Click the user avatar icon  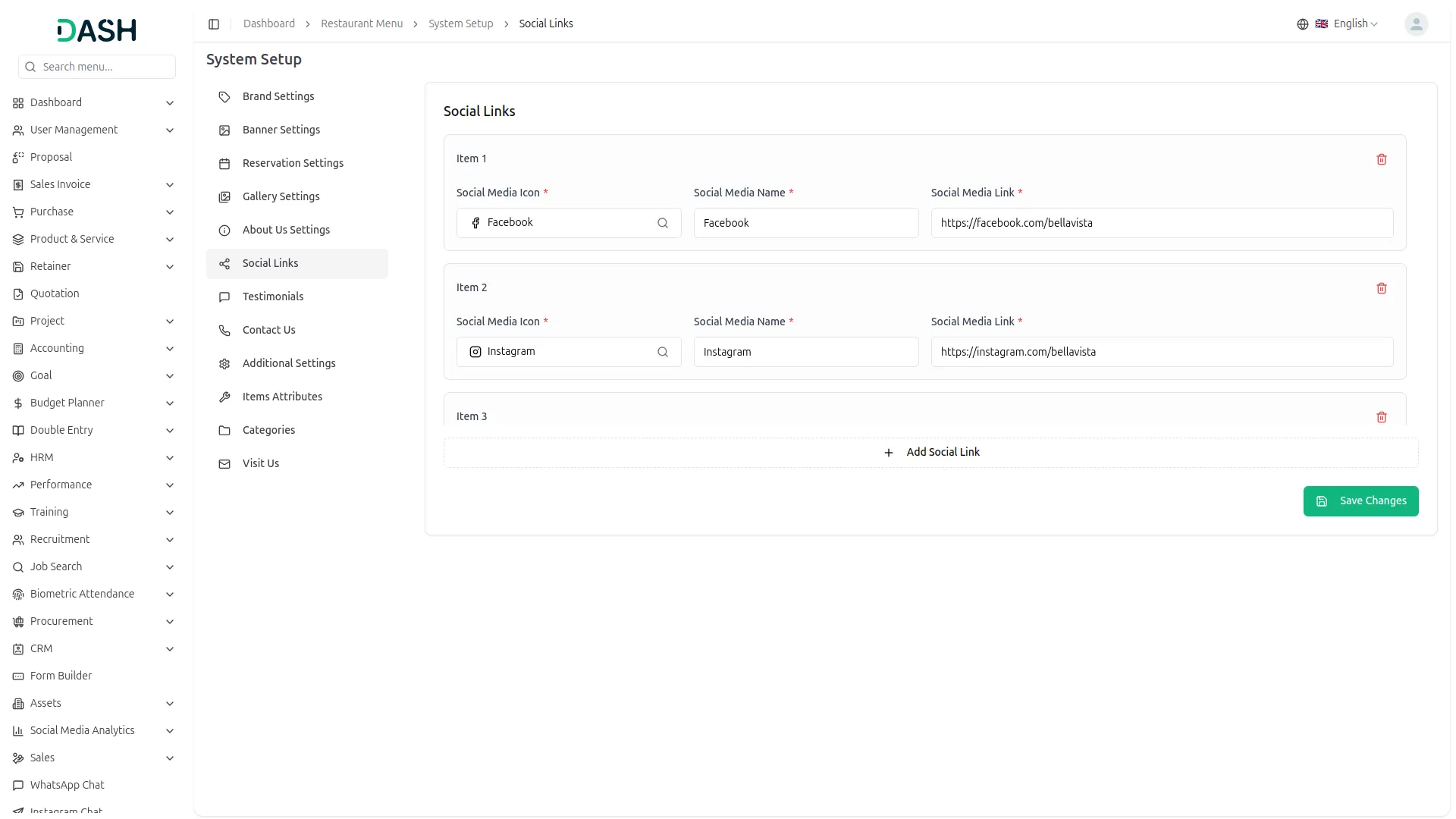[x=1415, y=24]
